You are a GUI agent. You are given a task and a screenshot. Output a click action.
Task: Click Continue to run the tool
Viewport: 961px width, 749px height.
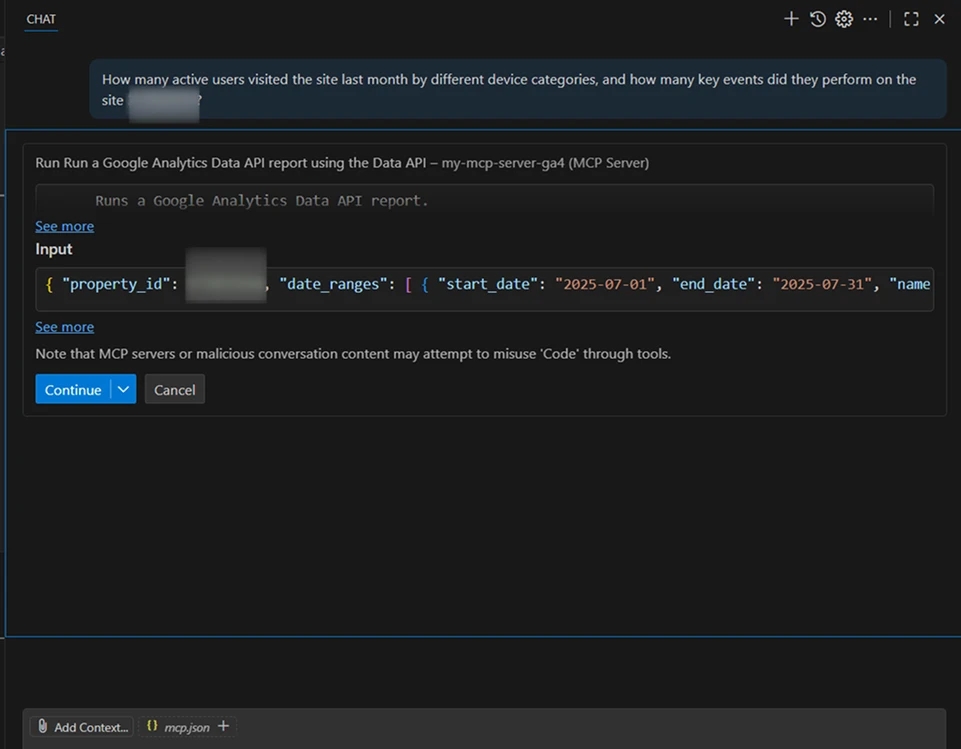[x=73, y=390]
